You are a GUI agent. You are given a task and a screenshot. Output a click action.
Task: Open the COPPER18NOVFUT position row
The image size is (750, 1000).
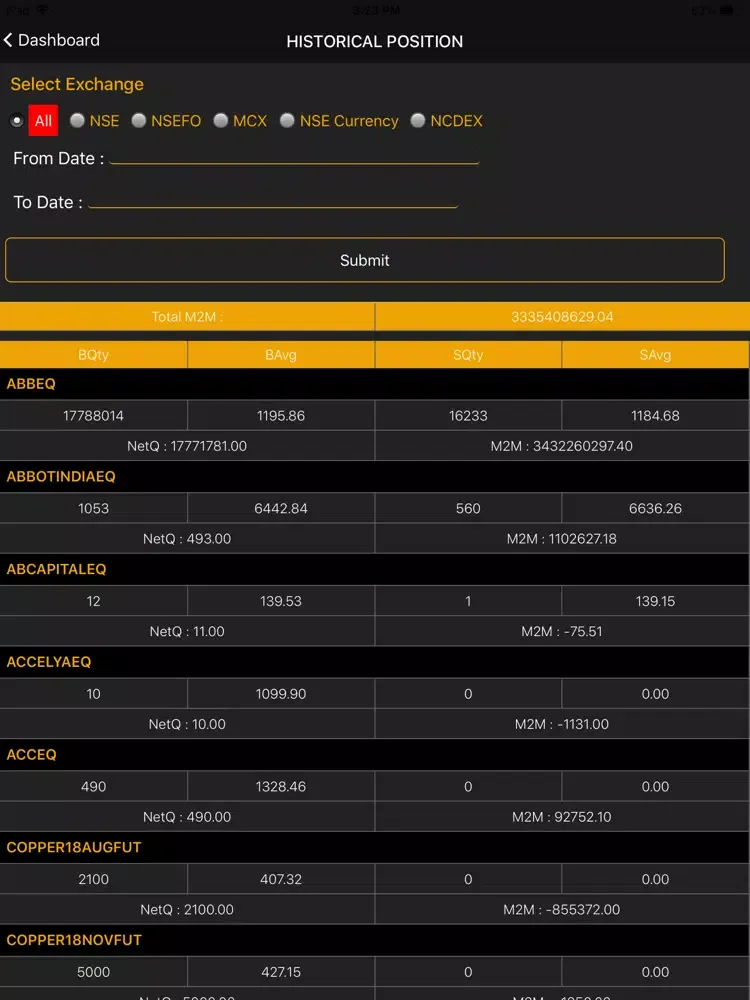pyautogui.click(x=375, y=940)
